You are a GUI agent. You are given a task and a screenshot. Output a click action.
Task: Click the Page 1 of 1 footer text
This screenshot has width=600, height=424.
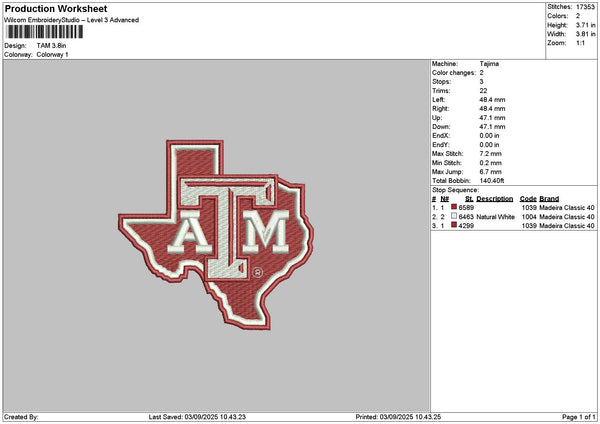tap(579, 417)
